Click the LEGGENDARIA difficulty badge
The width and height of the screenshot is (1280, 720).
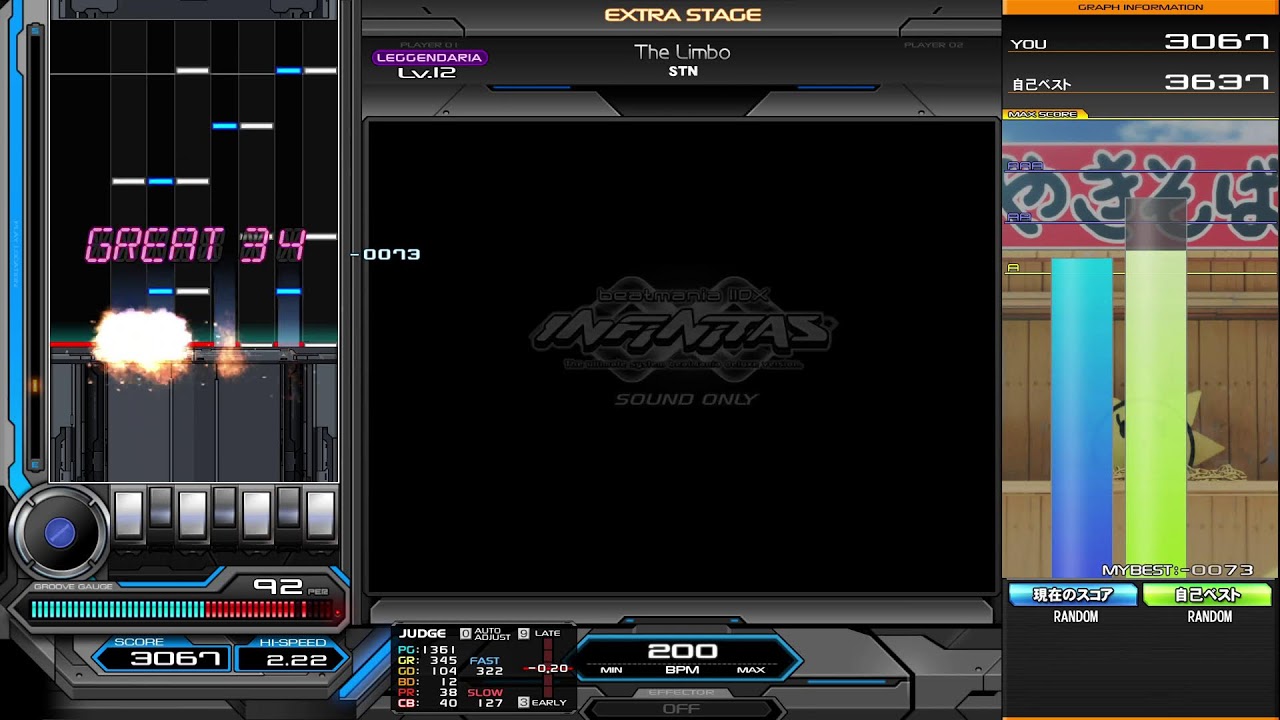(429, 57)
